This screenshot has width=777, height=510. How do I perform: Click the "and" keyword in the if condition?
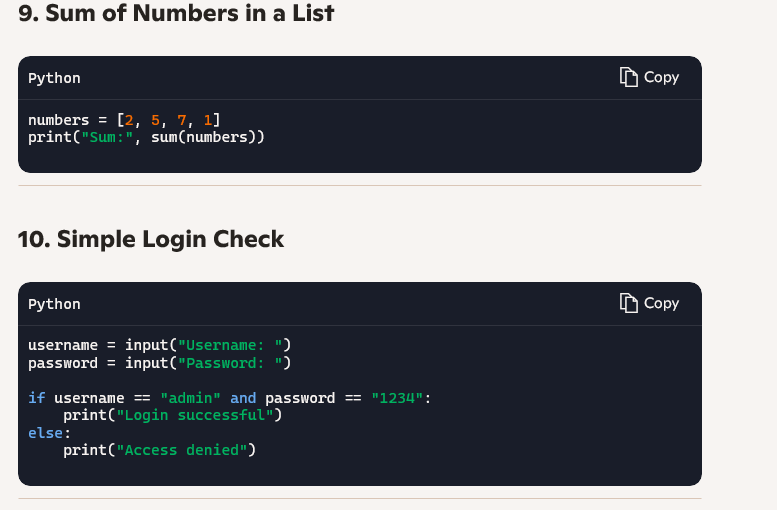coord(243,398)
